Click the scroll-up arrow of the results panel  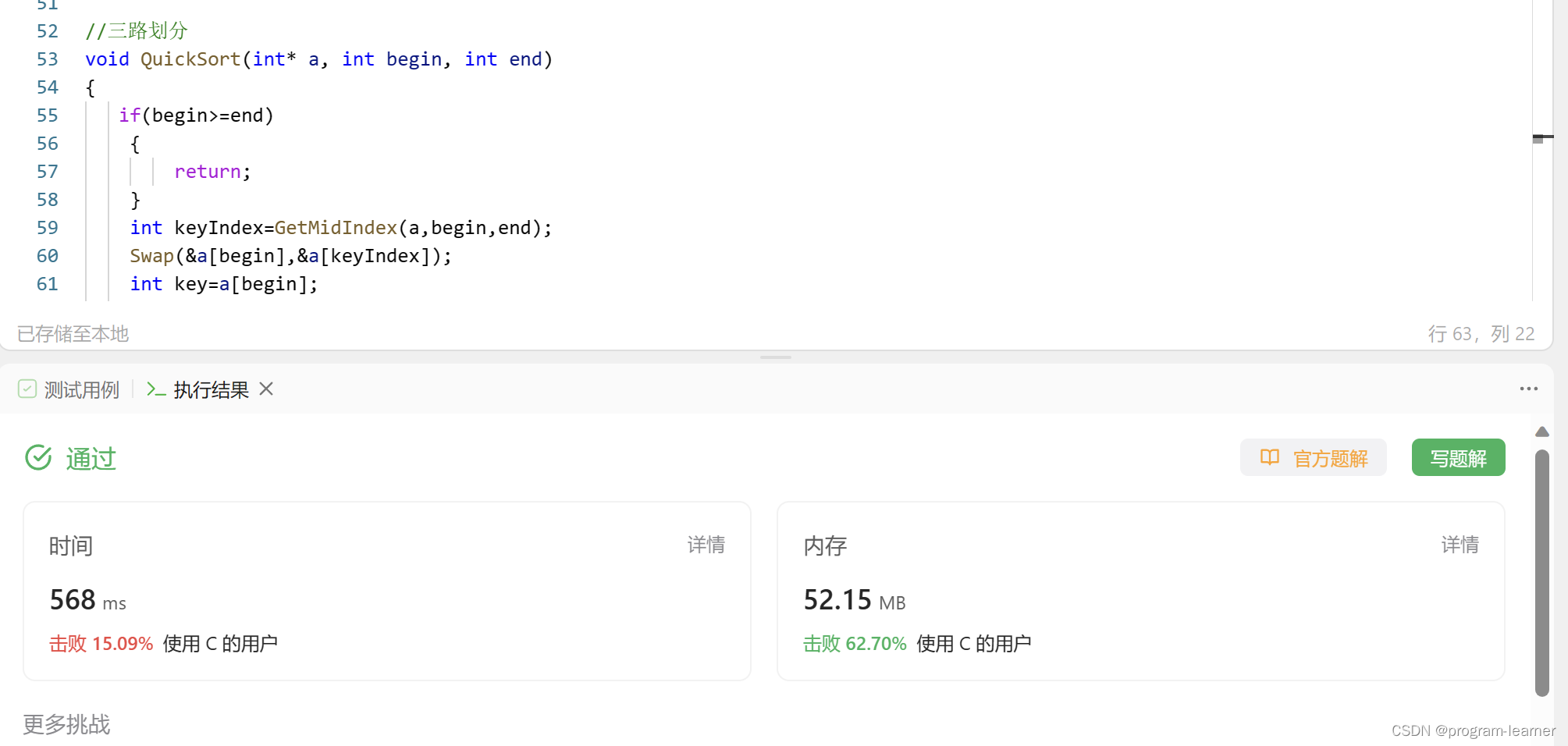[x=1541, y=432]
